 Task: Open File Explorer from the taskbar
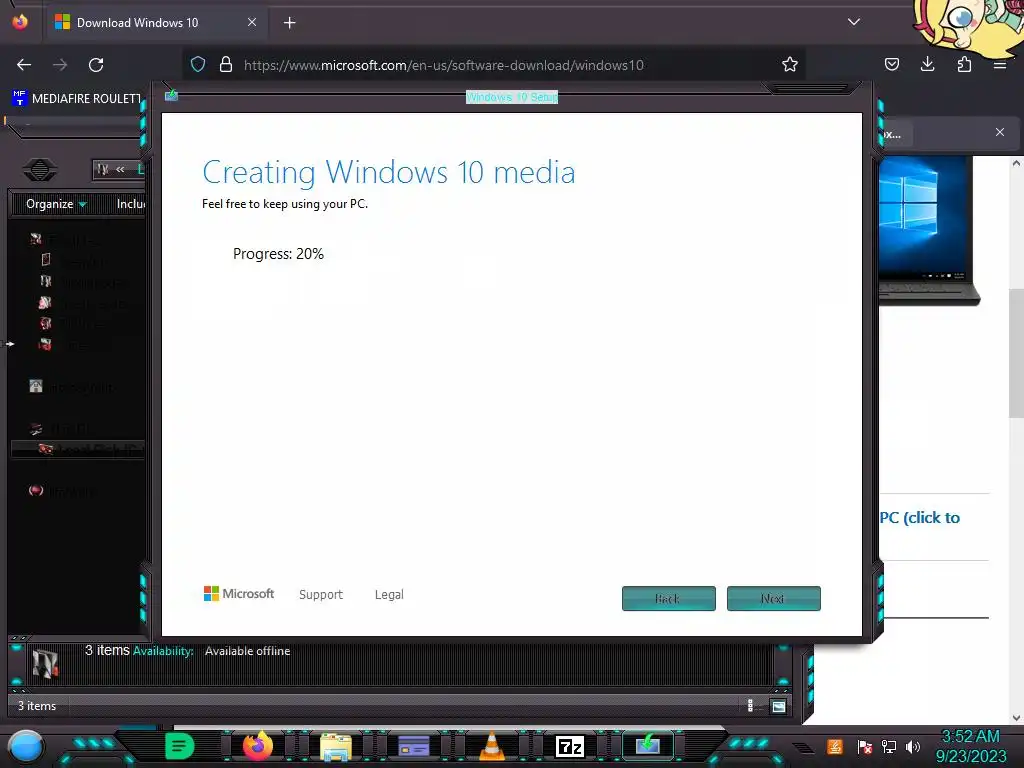click(336, 746)
